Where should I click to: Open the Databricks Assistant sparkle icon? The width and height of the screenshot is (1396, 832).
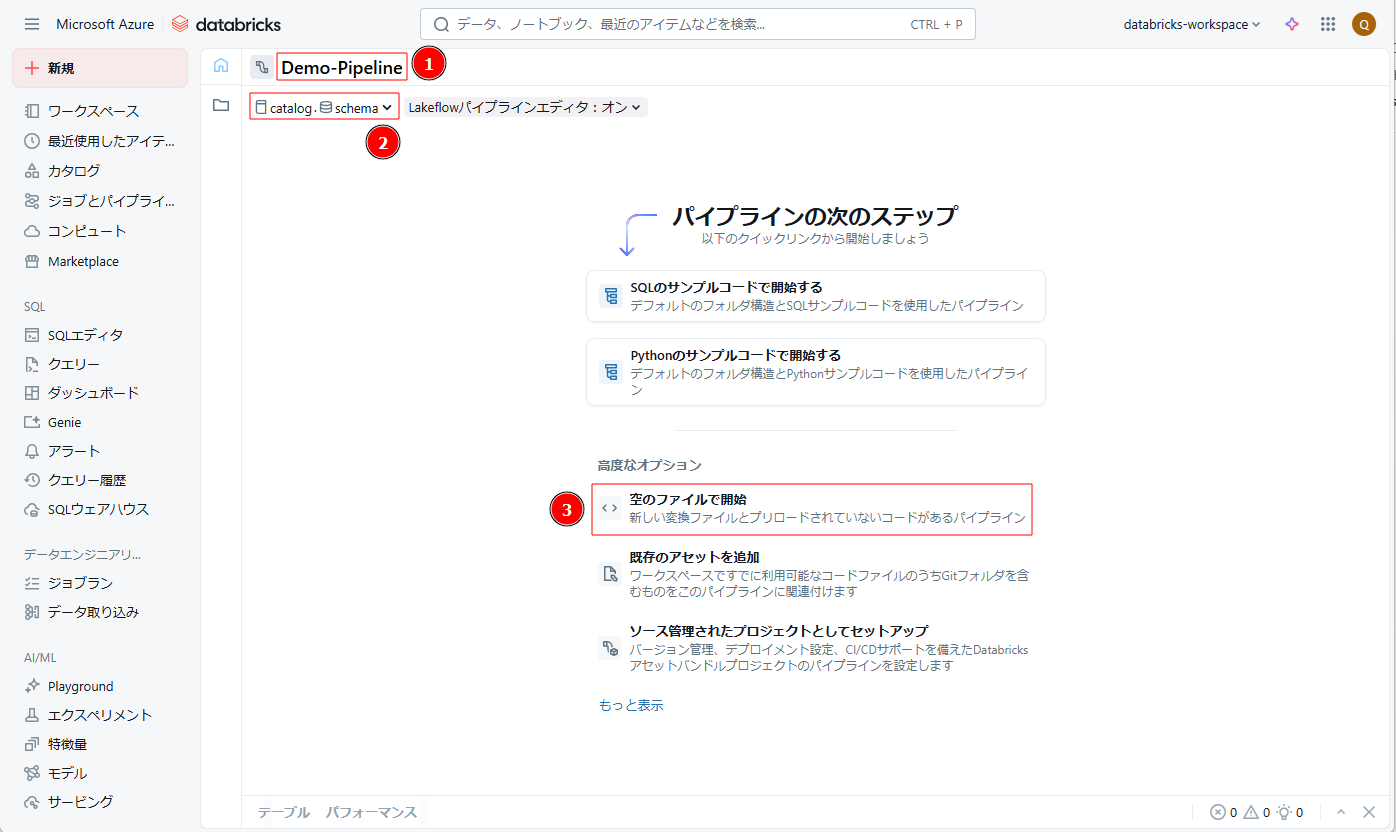1292,24
